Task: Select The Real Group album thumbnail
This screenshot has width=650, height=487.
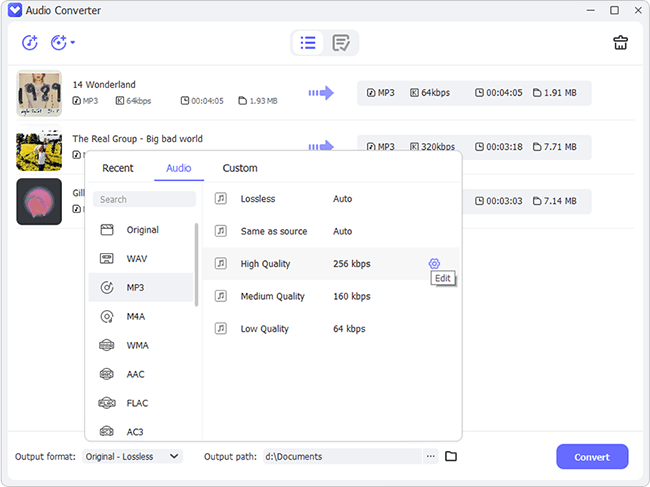Action: click(x=39, y=148)
